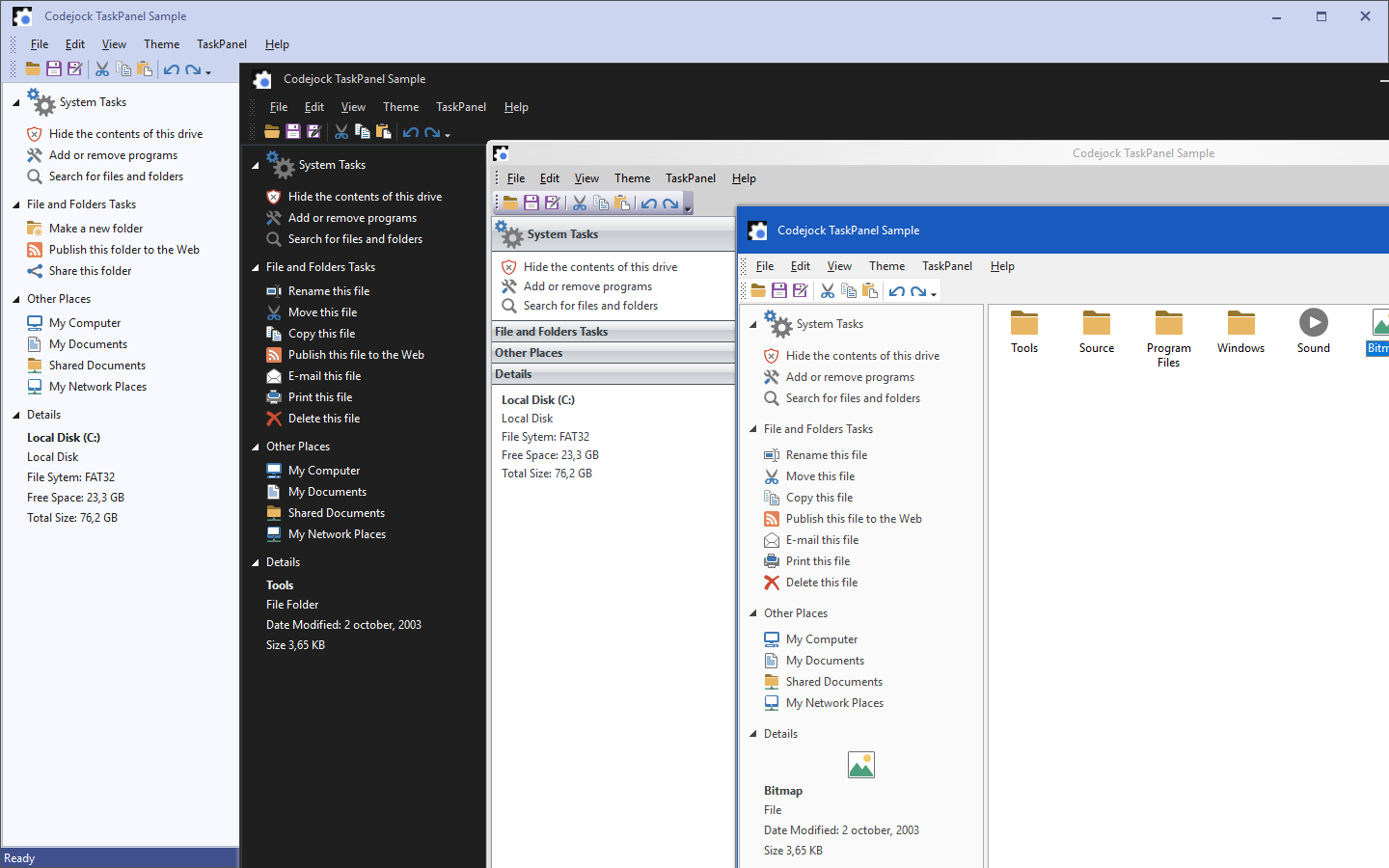Viewport: 1389px width, 868px height.
Task: Click the Cut icon in the dark window toolbar
Action: point(341,131)
